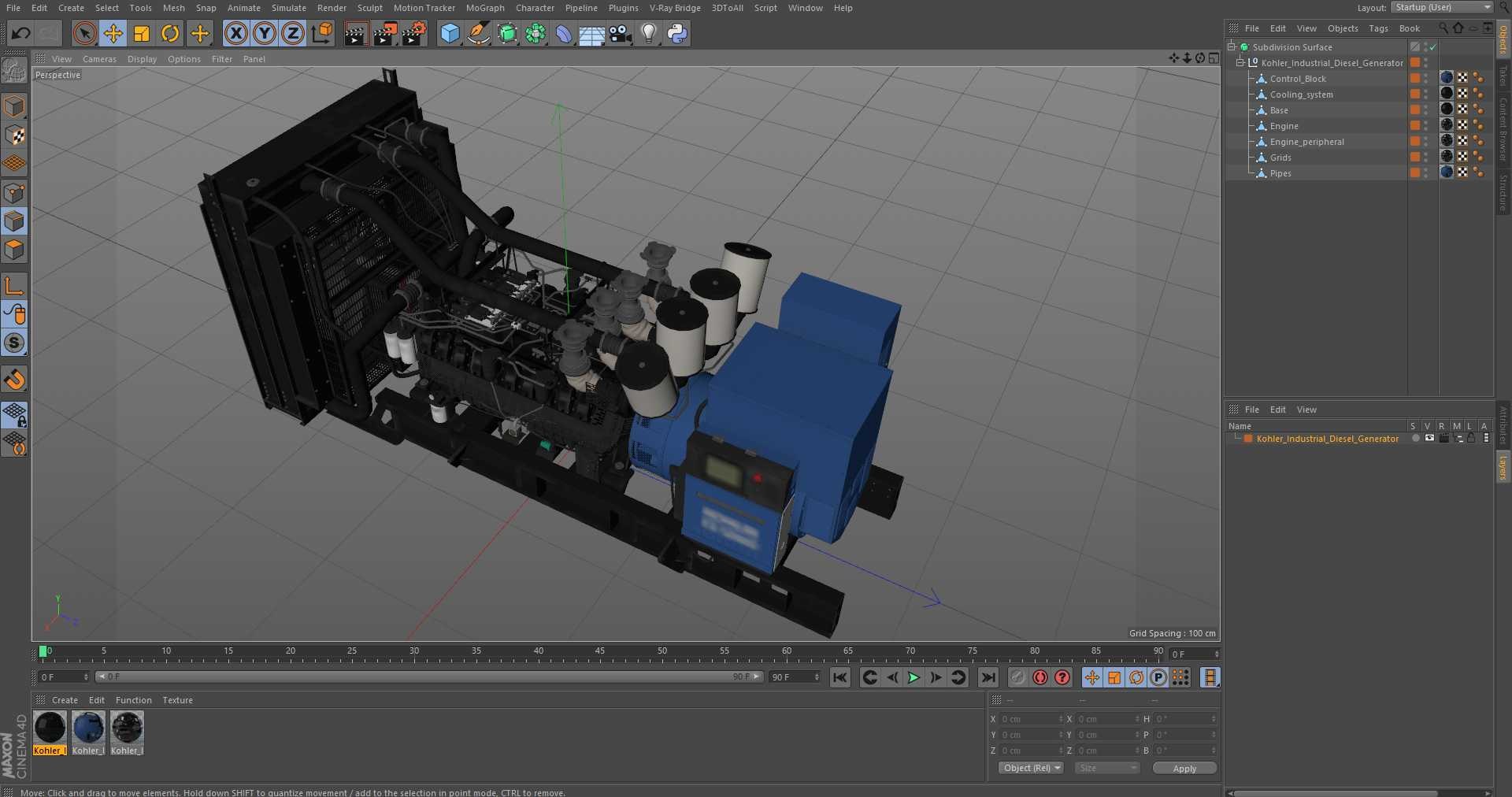
Task: Open the Size mode dropdown
Action: [1107, 768]
